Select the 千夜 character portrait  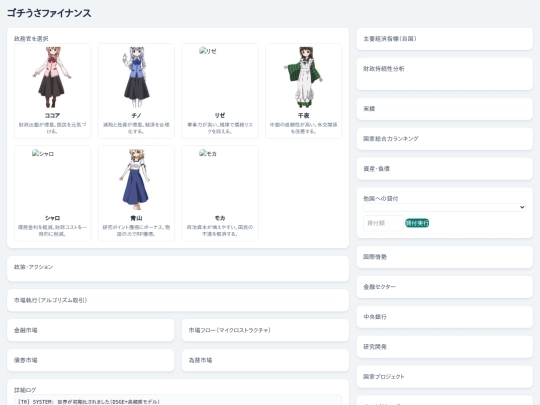[x=303, y=77]
